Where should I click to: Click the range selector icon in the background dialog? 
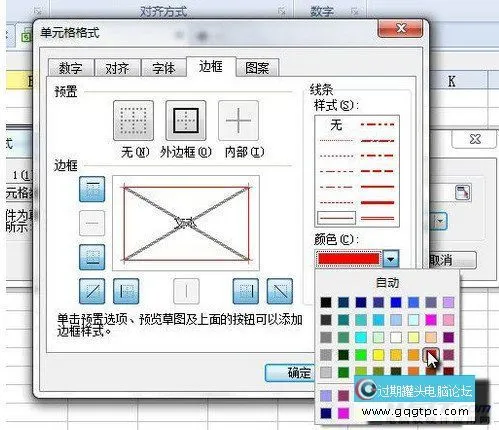(463, 192)
